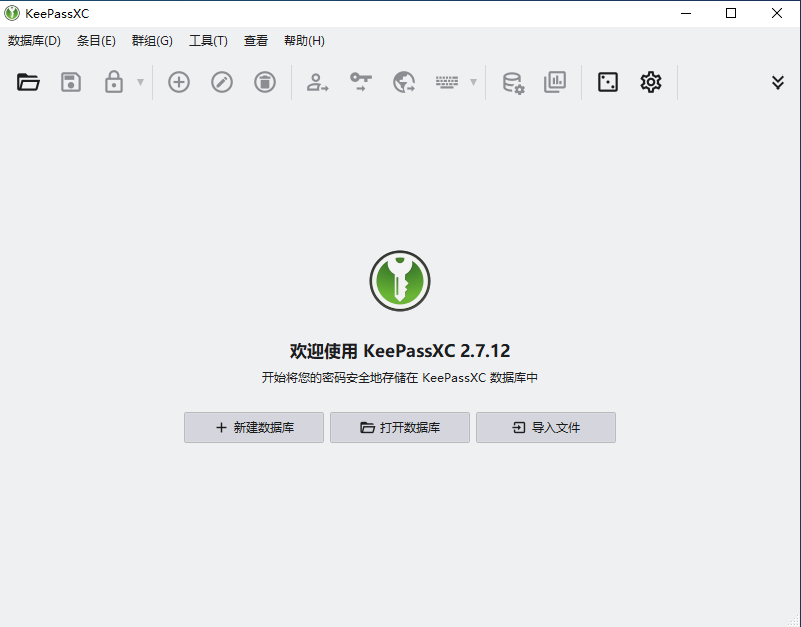Expand the toolbar overflow double chevron
This screenshot has width=801, height=627.
click(x=778, y=82)
